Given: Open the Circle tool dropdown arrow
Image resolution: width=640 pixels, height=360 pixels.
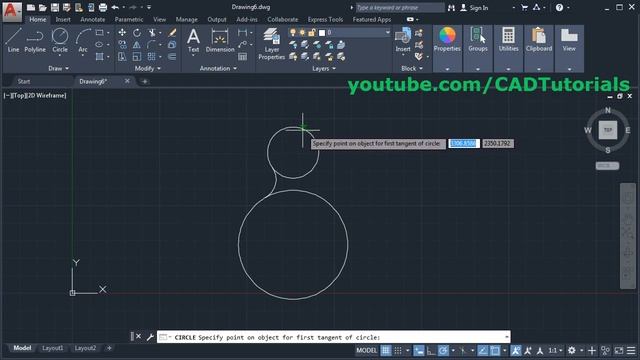Looking at the screenshot, I should tap(60, 56).
